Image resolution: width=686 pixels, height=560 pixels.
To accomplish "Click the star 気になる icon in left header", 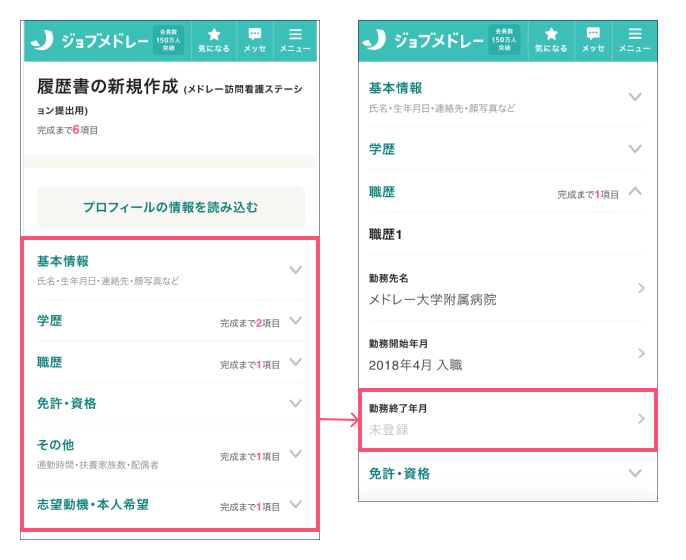I will tap(214, 39).
